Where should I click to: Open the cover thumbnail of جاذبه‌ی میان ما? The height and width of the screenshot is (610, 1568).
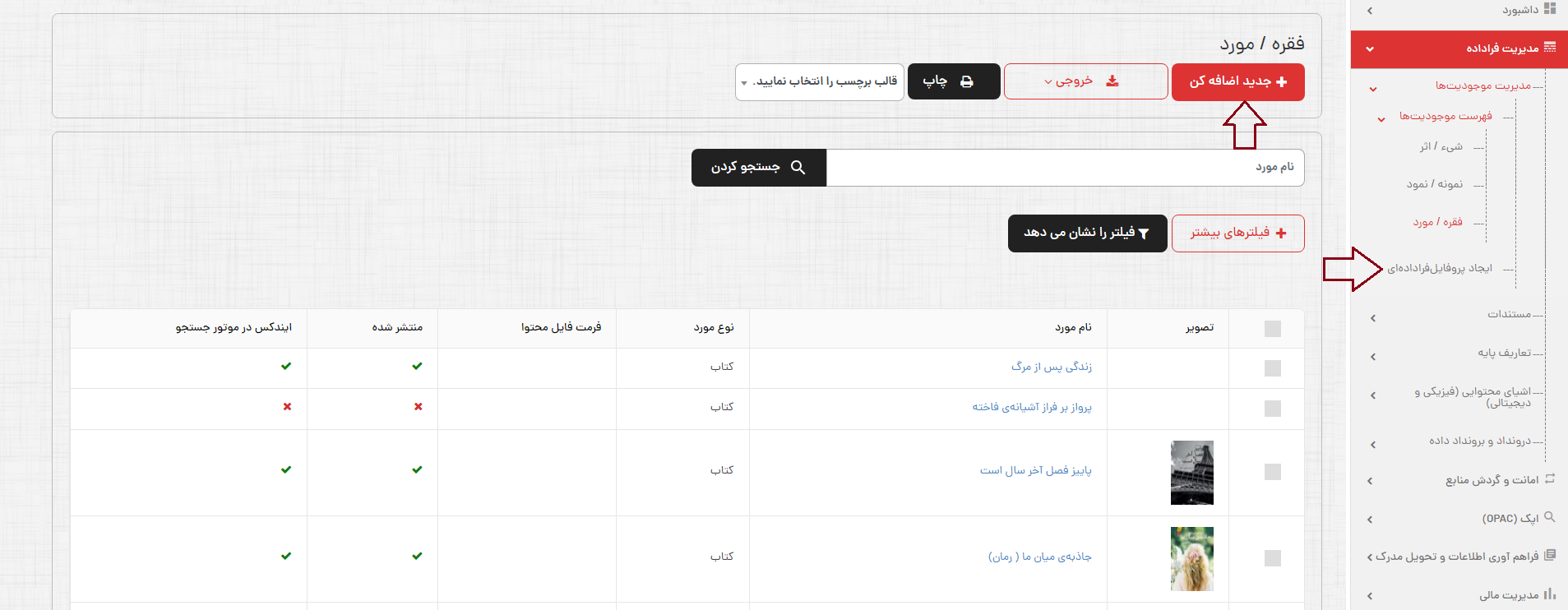[1191, 558]
